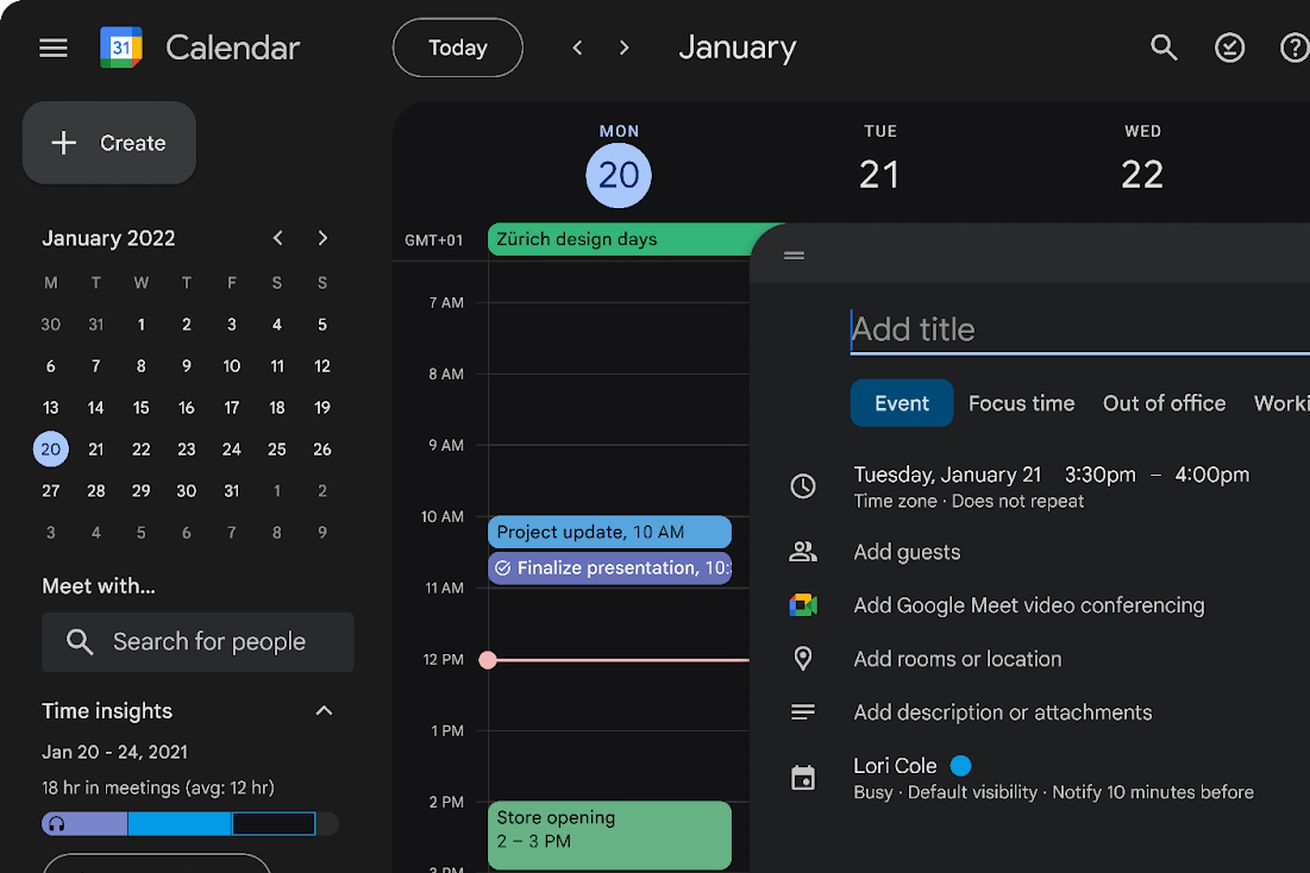Click Lori Cole's blue calendar color dot
This screenshot has width=1310, height=873.
(x=961, y=766)
